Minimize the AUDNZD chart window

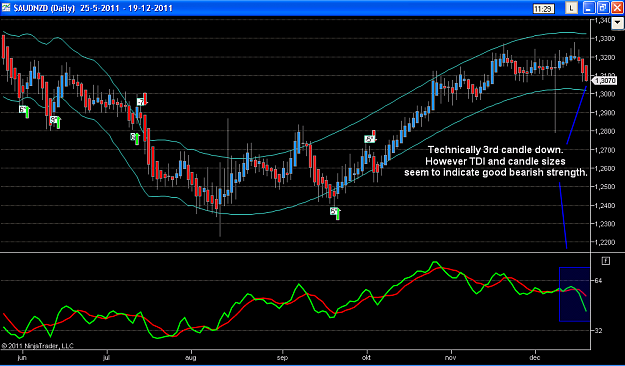pos(590,8)
